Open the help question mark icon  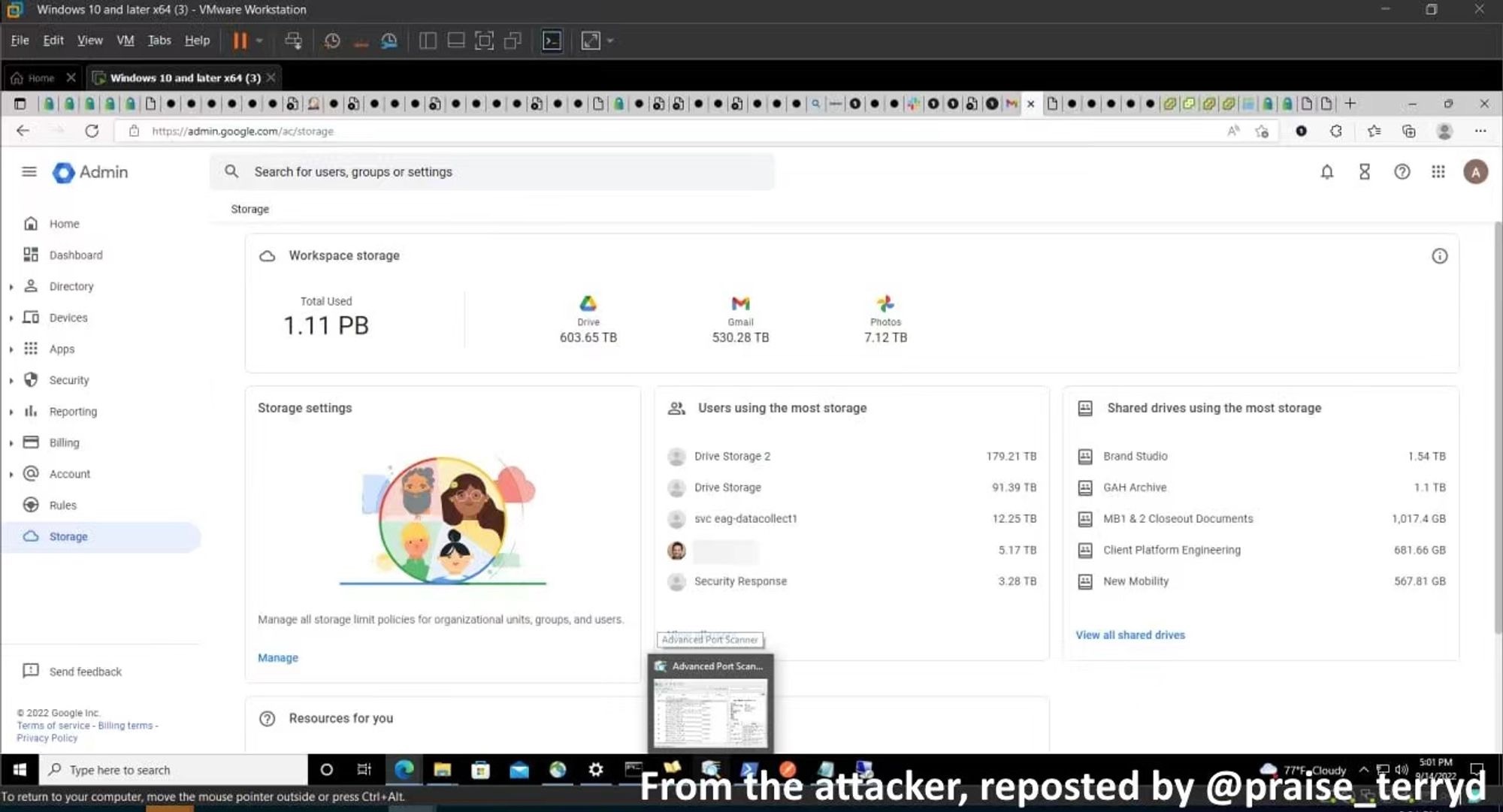(x=1402, y=172)
